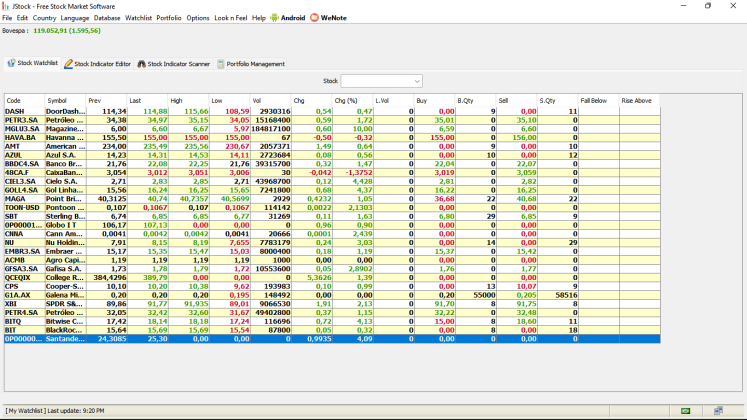
Task: Select the CIEL3.SA row code cell
Action: [x=25, y=181]
